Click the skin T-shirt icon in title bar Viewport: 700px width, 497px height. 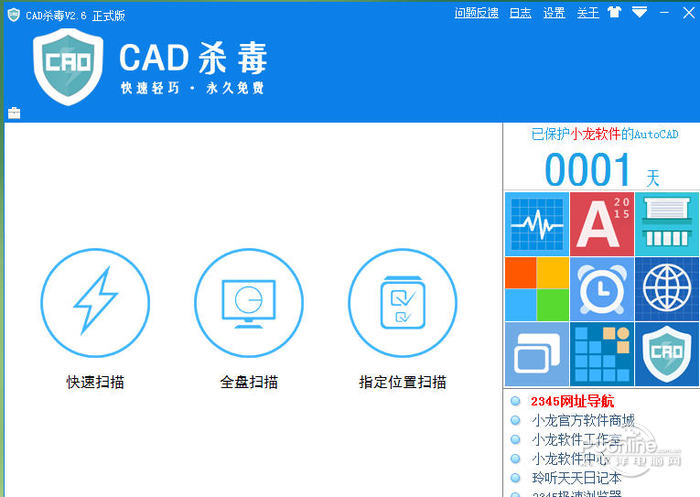614,13
